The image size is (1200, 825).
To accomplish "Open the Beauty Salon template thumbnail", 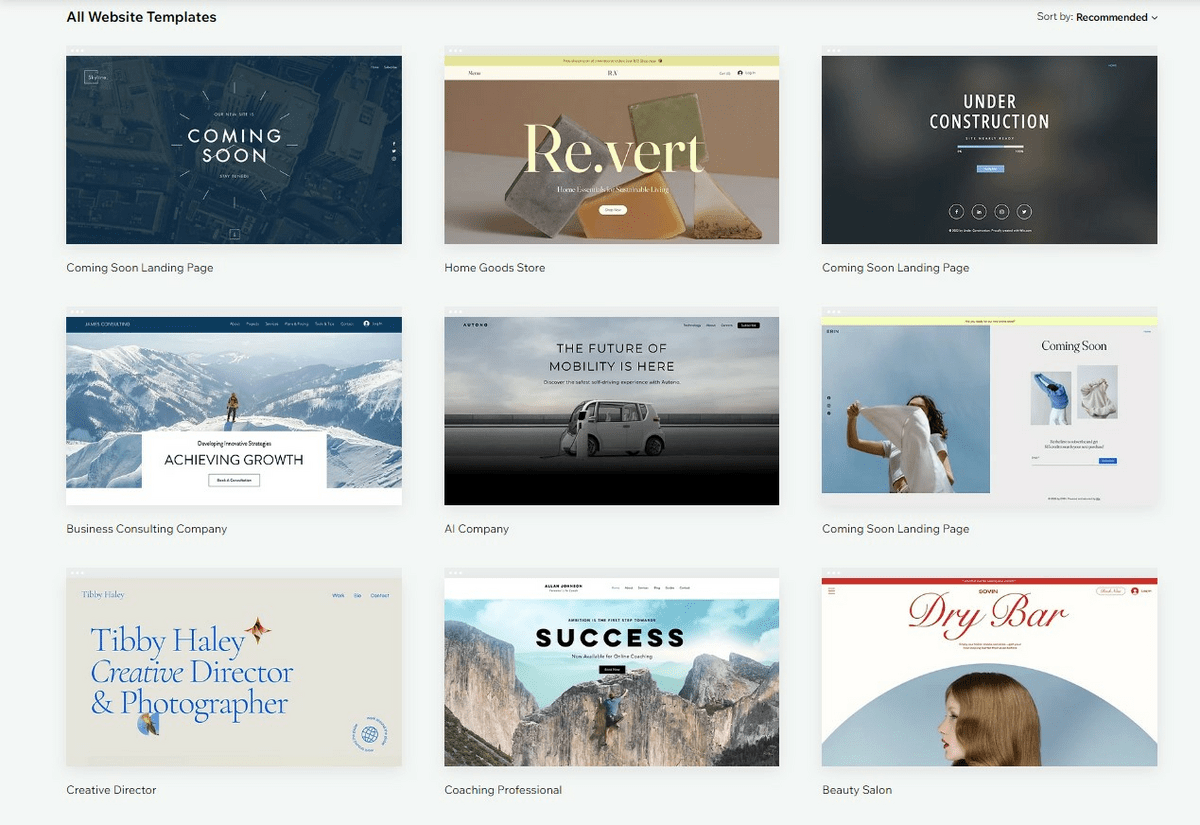I will (988, 670).
